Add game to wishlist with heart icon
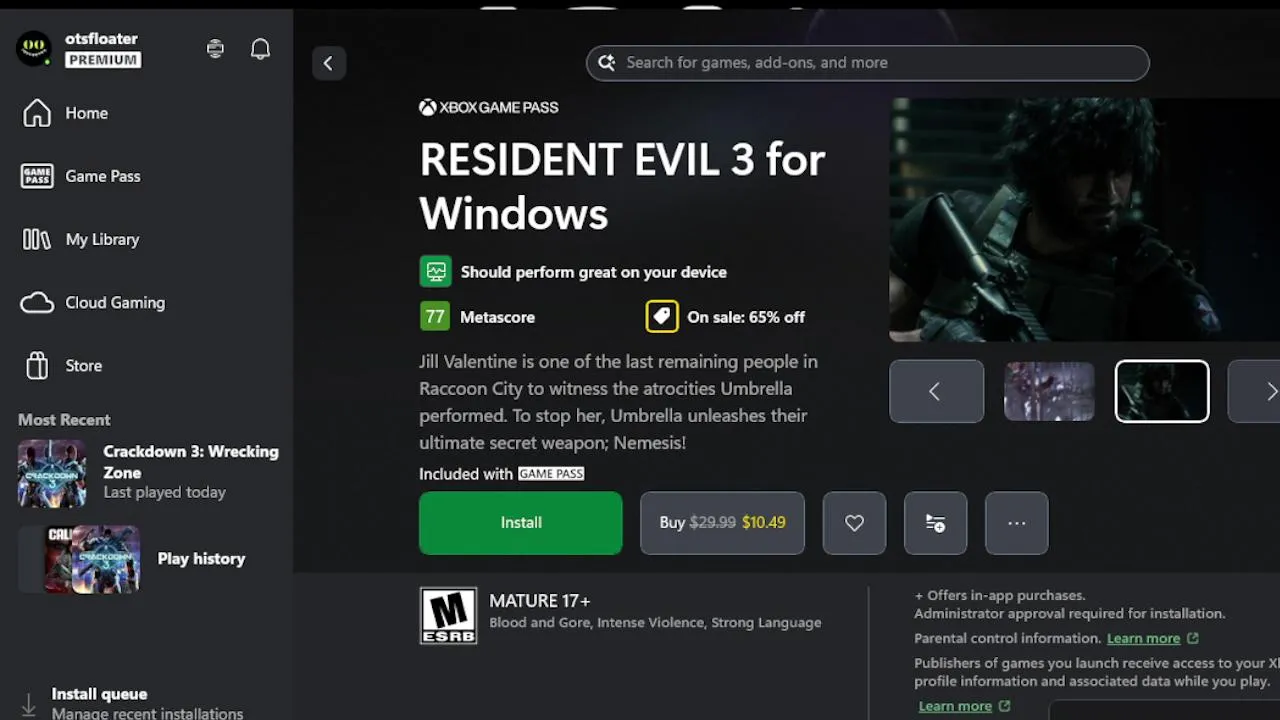The width and height of the screenshot is (1280, 720). tap(854, 523)
